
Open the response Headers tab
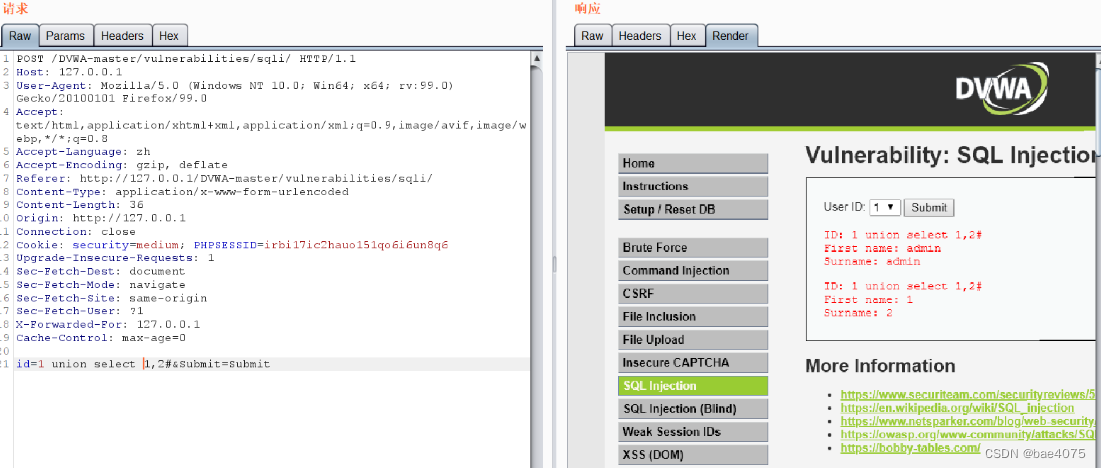coord(640,36)
